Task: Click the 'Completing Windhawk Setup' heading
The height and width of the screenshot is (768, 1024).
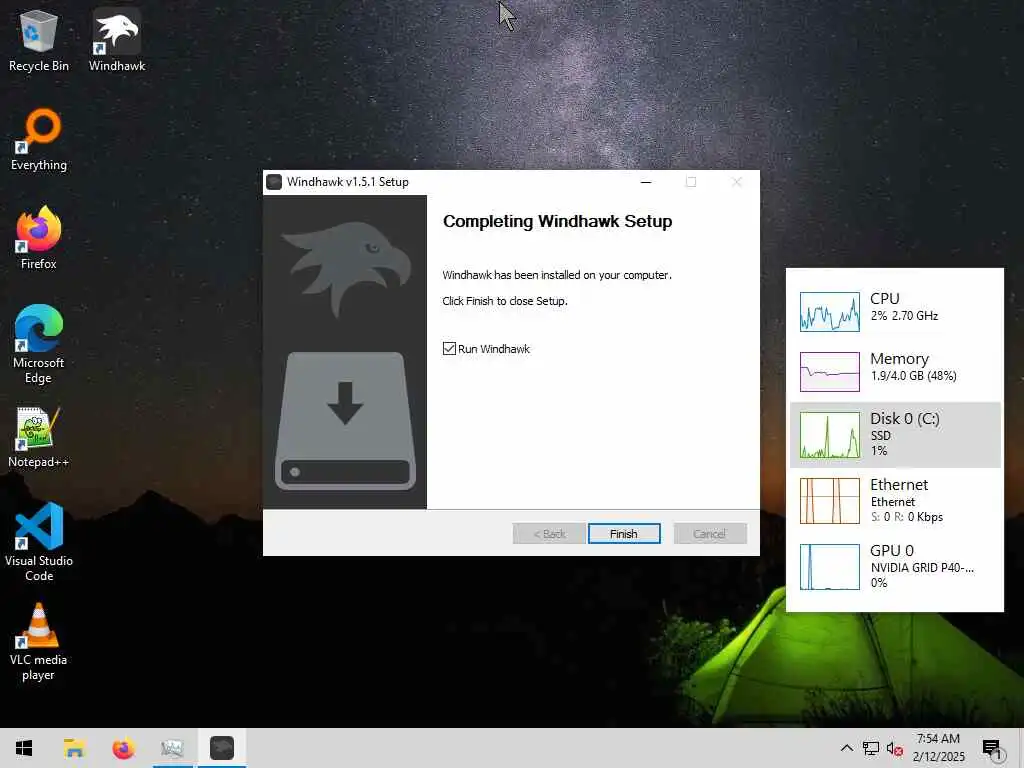Action: pos(558,221)
